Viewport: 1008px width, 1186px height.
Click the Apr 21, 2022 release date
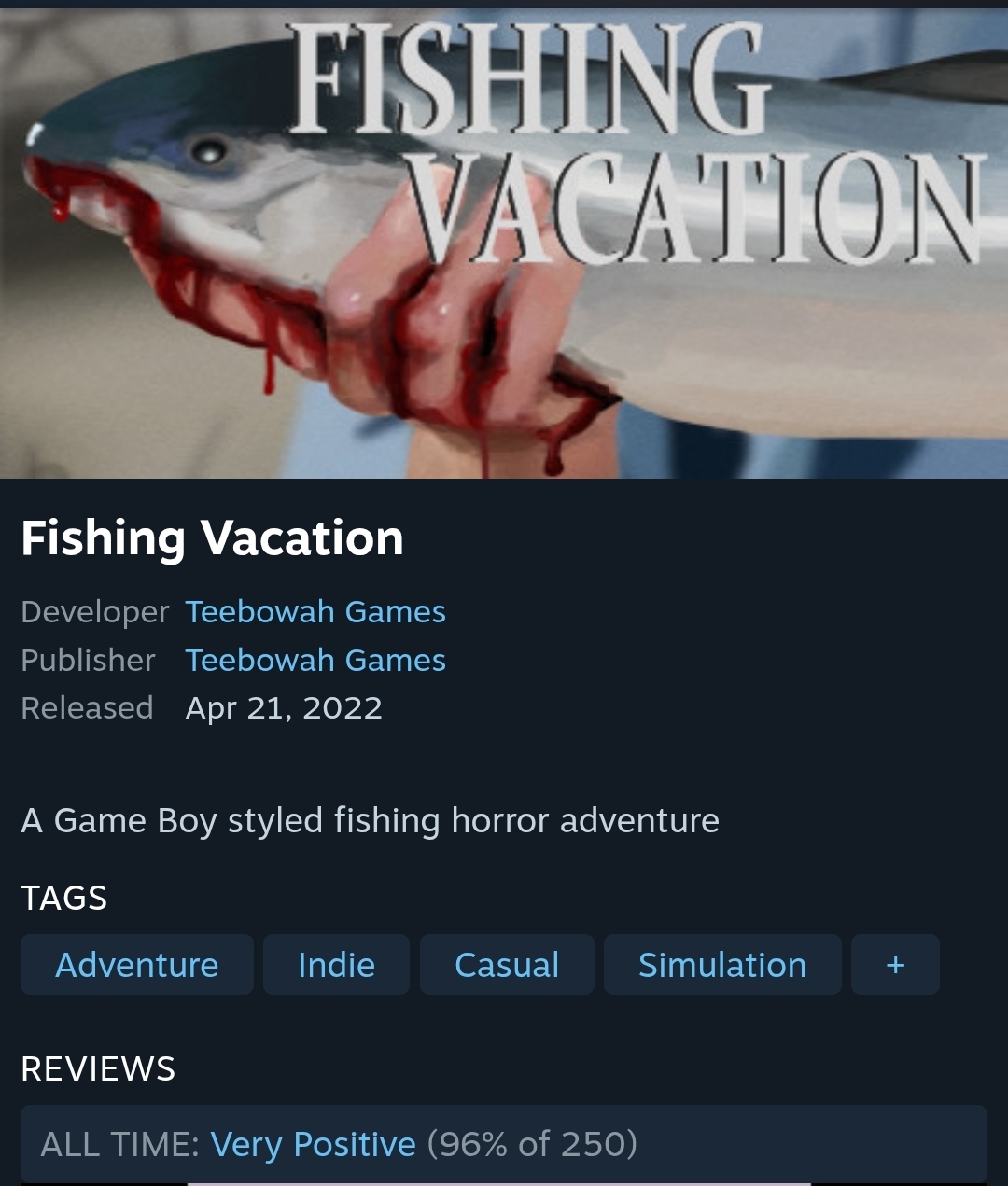pyautogui.click(x=284, y=708)
